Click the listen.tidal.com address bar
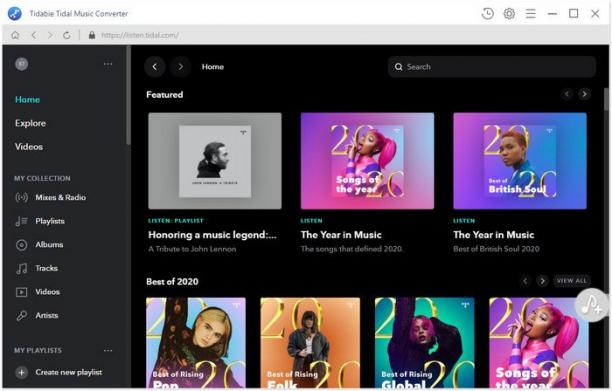The height and width of the screenshot is (391, 612). [x=140, y=35]
